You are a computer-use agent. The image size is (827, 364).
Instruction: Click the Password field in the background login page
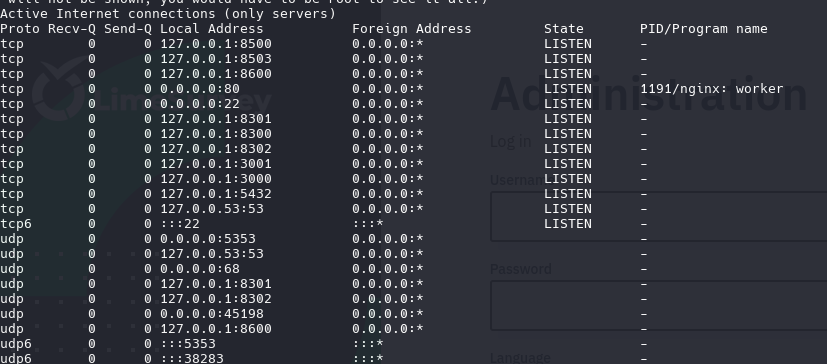(659, 306)
